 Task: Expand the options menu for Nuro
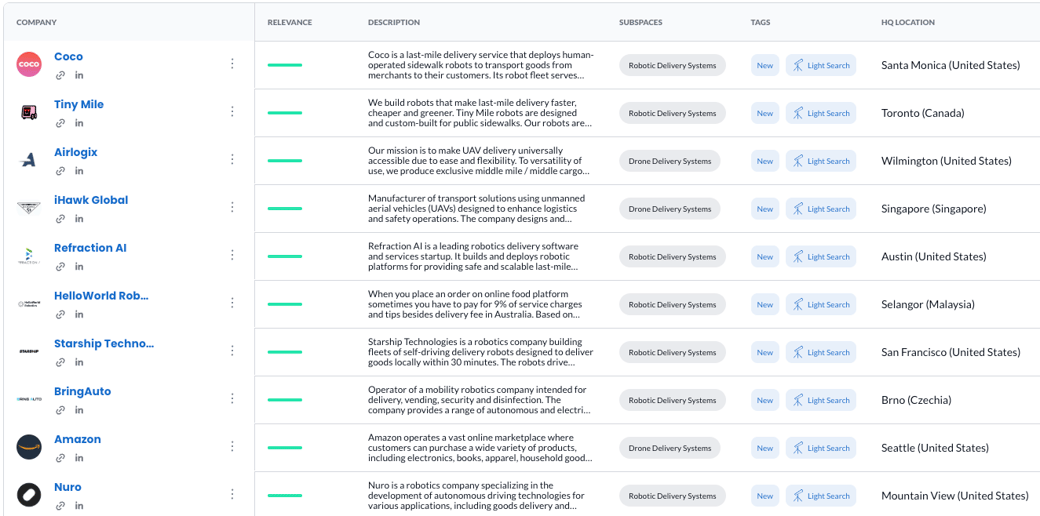pyautogui.click(x=232, y=494)
